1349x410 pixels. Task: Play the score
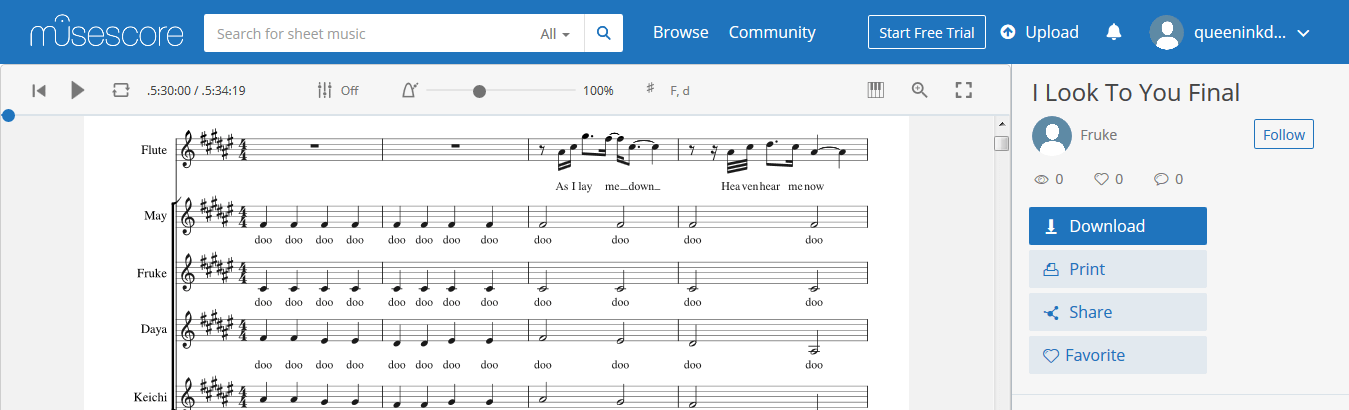[x=78, y=90]
